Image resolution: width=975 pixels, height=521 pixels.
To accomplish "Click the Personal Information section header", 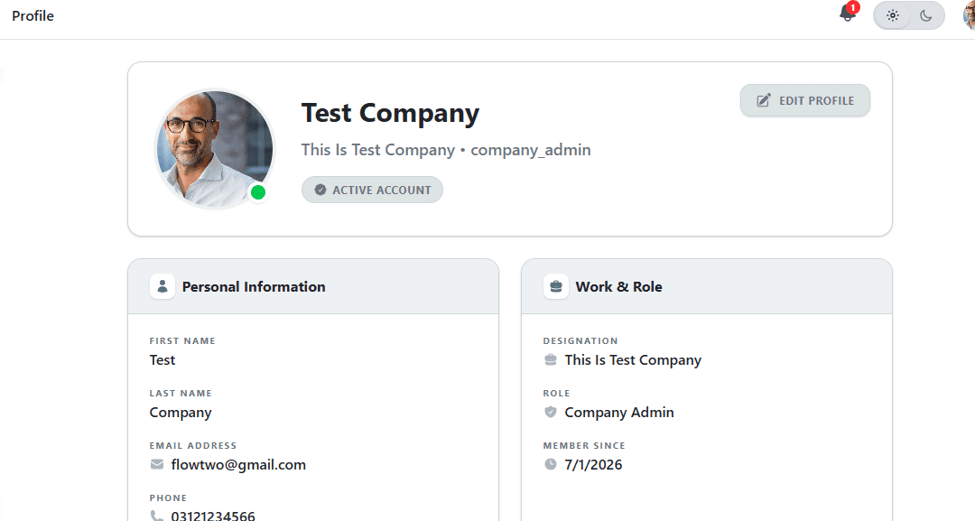I will pyautogui.click(x=313, y=287).
